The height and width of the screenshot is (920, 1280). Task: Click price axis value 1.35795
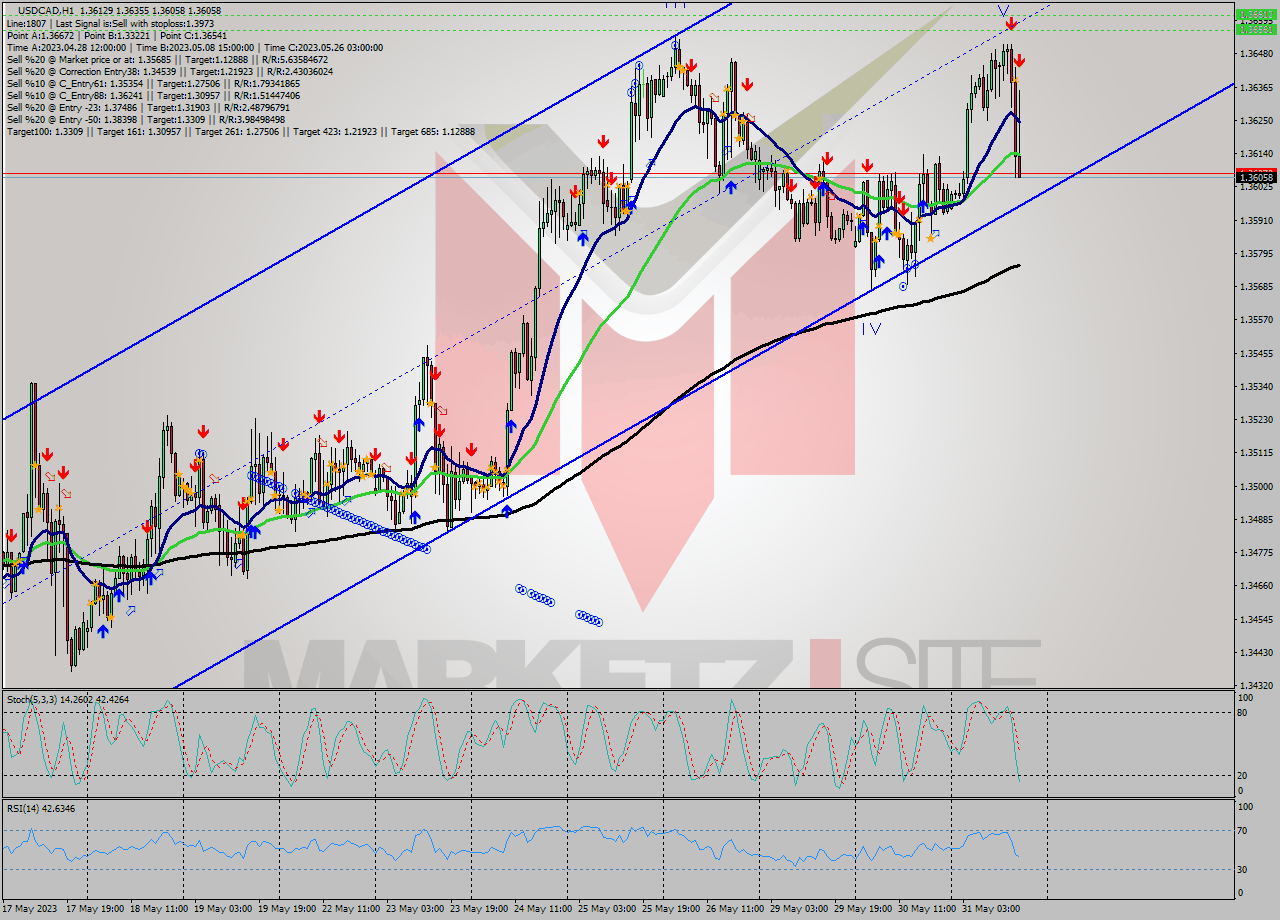pyautogui.click(x=1256, y=253)
